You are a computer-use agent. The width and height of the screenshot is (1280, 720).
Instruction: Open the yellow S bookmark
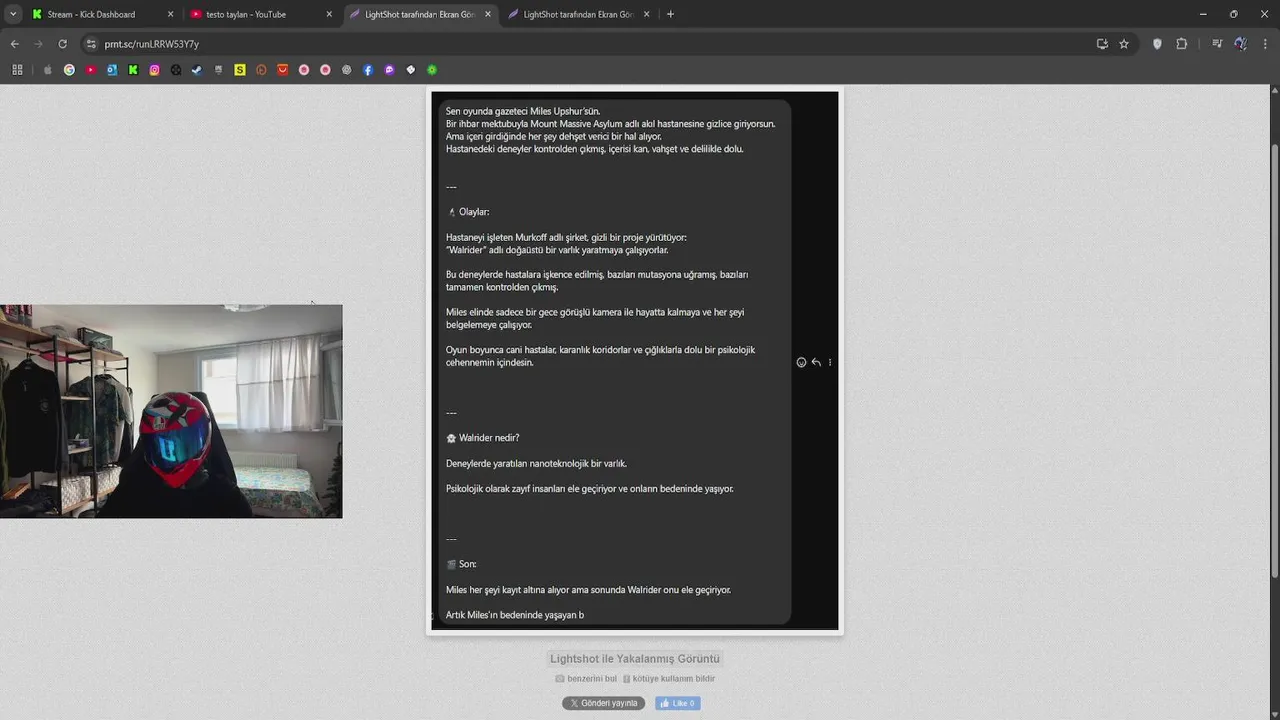tap(240, 70)
